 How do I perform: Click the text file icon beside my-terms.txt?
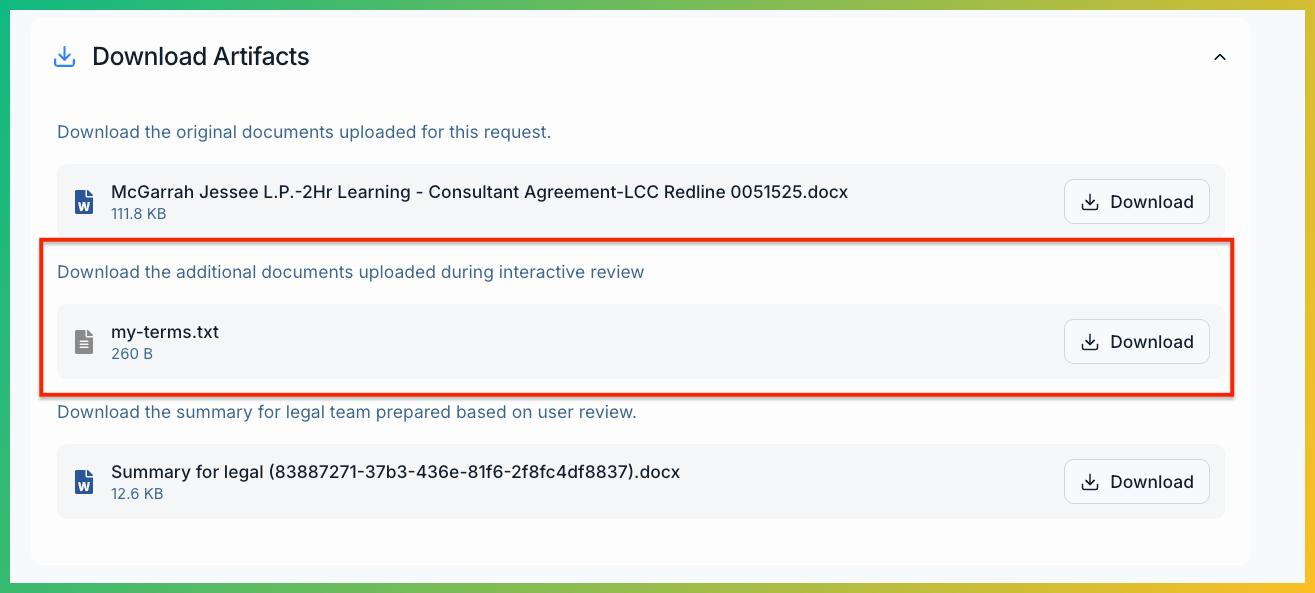pos(85,342)
